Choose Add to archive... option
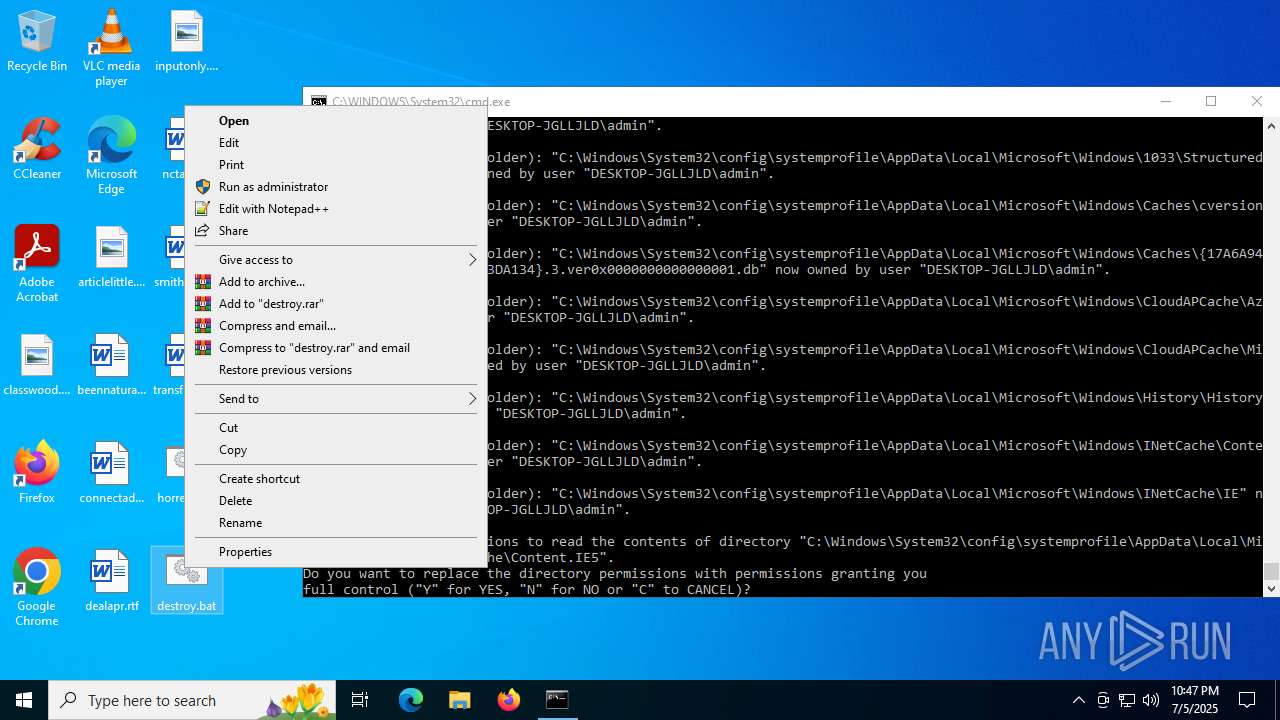This screenshot has height=720, width=1280. click(336, 282)
